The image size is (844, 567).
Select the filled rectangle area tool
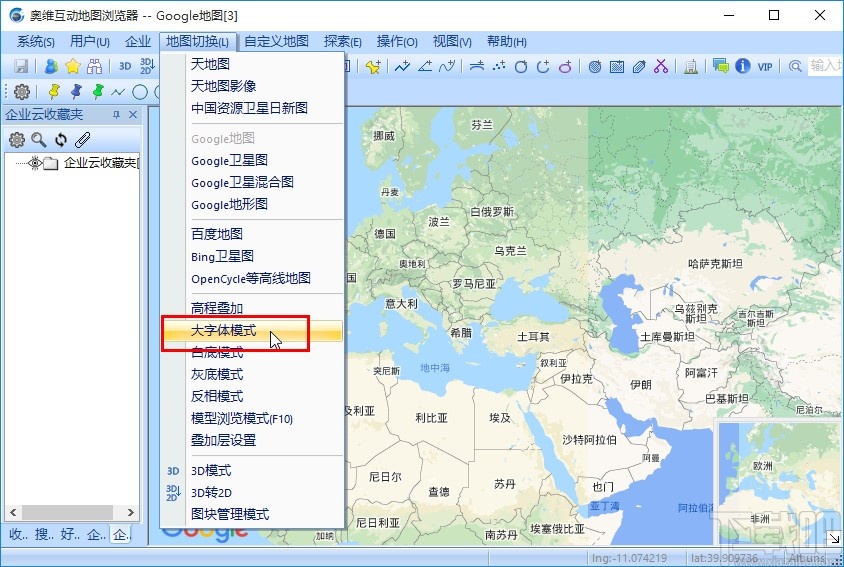click(x=617, y=66)
